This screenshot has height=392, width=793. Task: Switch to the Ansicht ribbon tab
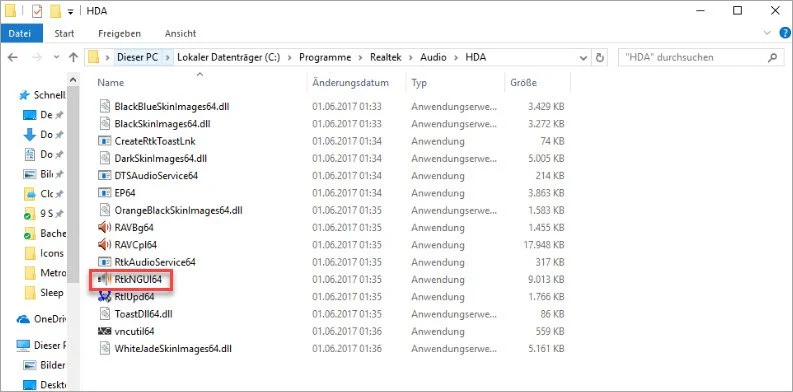(181, 33)
